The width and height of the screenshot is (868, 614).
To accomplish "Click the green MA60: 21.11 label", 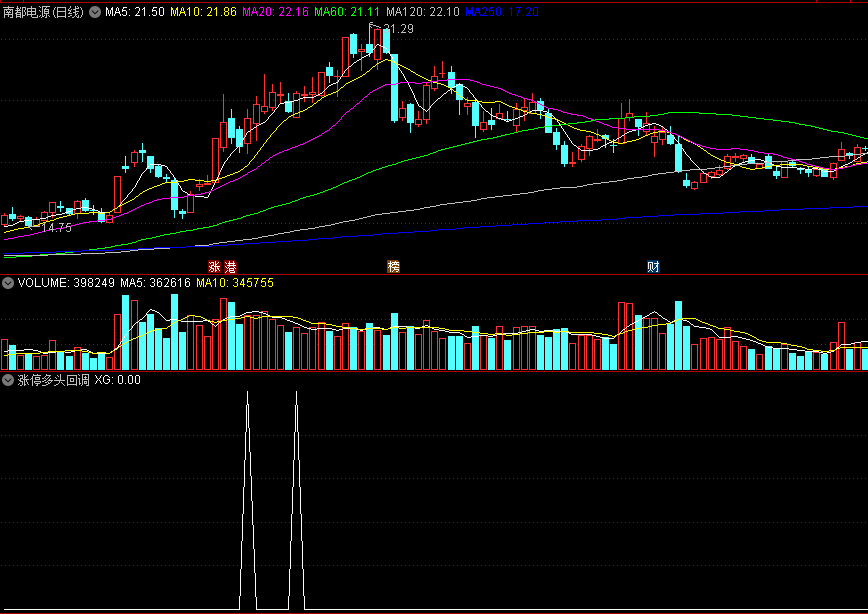I will click(347, 12).
